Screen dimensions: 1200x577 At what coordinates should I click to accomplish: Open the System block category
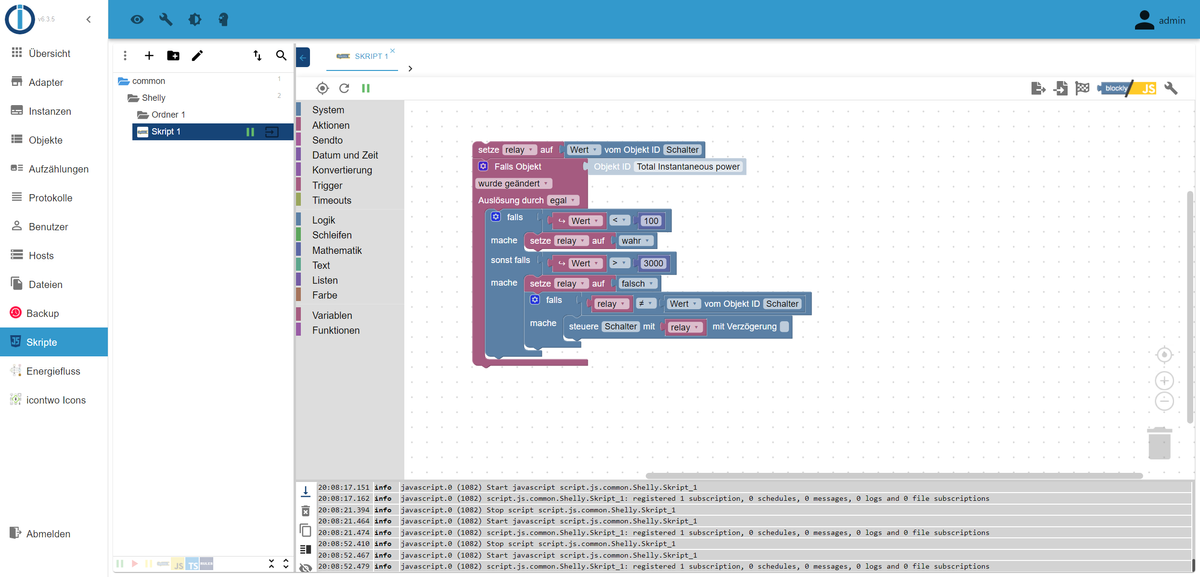coord(328,110)
